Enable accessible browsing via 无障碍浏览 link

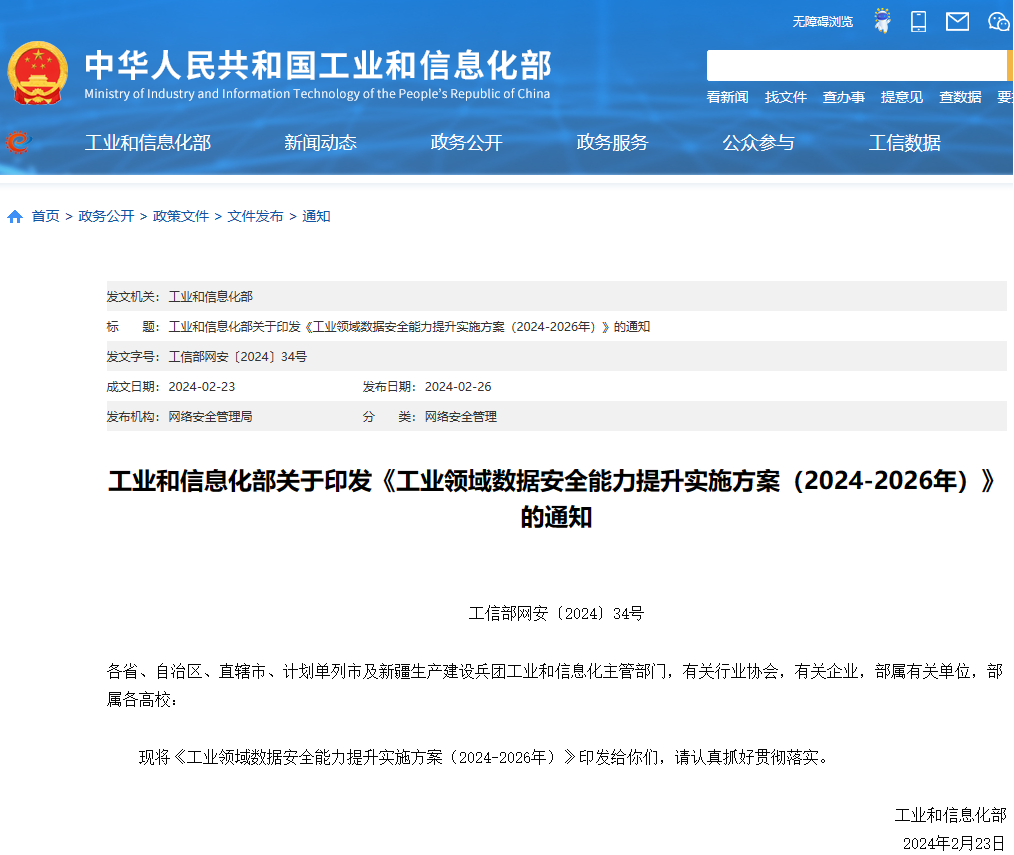[821, 21]
